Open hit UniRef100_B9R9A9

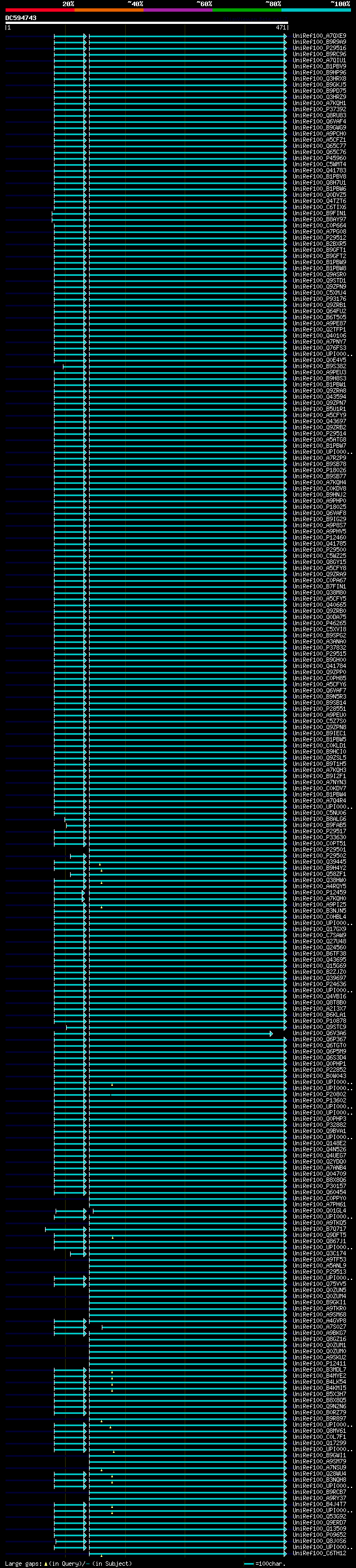tap(319, 42)
